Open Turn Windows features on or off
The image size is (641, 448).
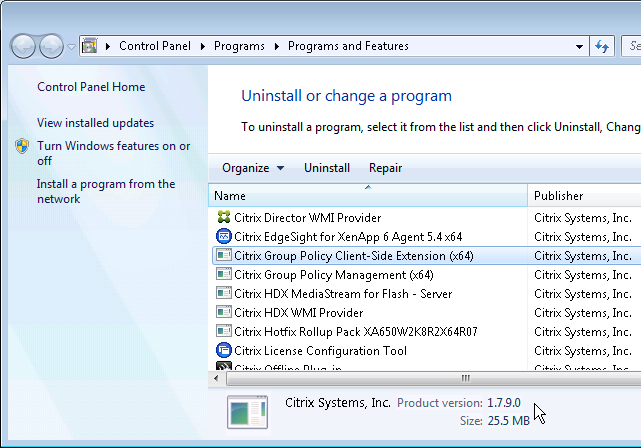113,153
